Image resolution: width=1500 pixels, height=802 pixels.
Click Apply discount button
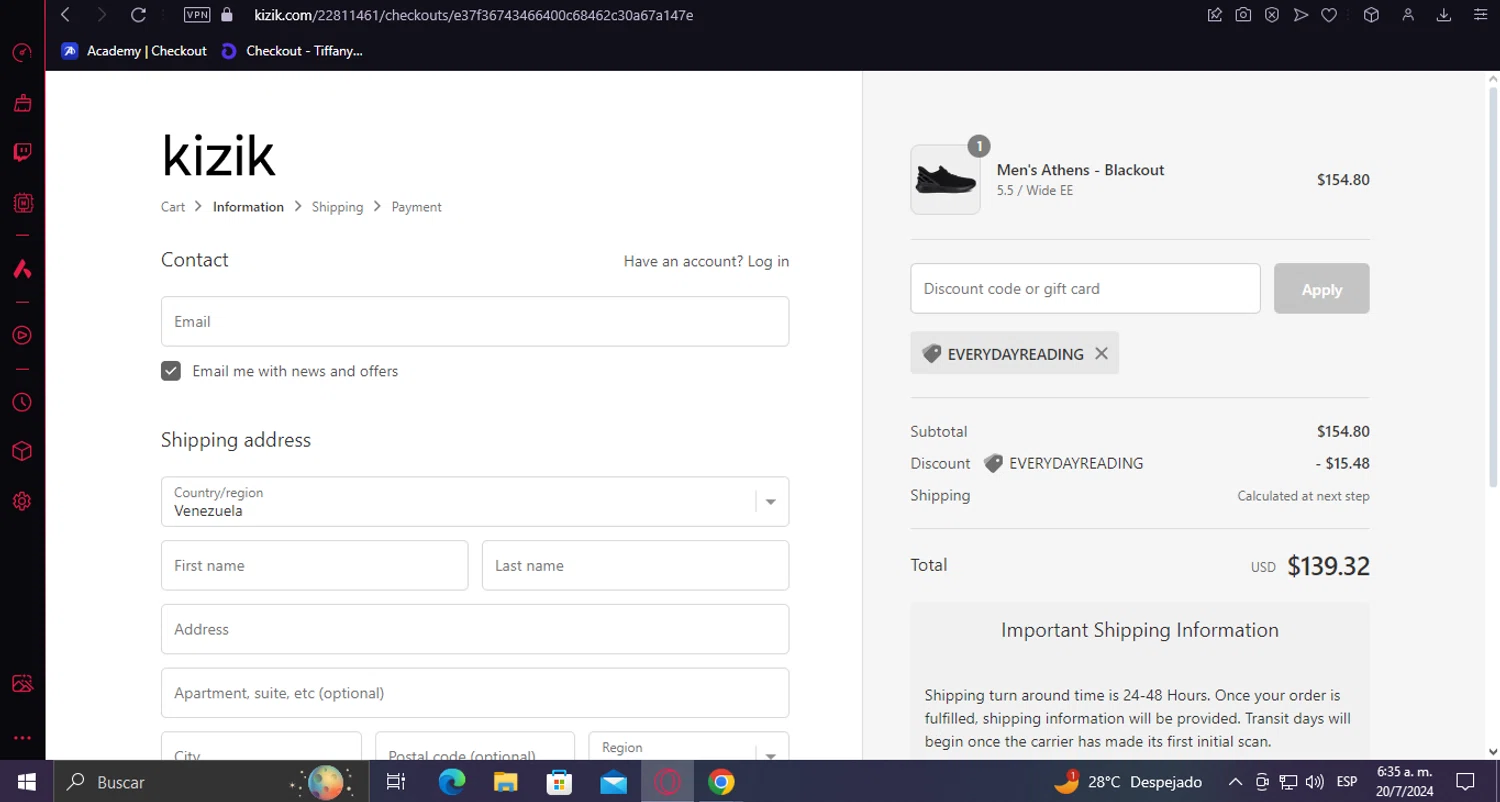click(1321, 289)
